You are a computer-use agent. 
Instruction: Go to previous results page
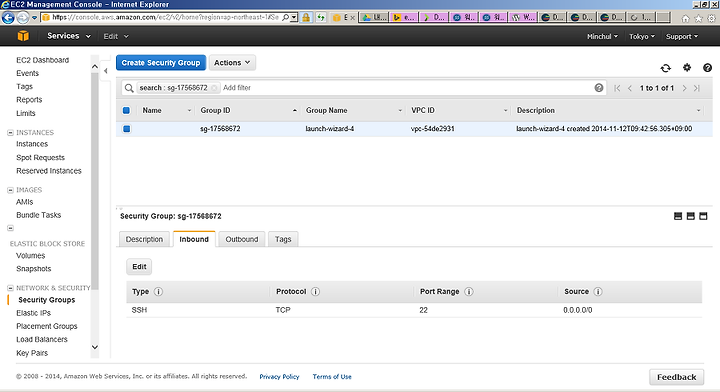[630, 88]
